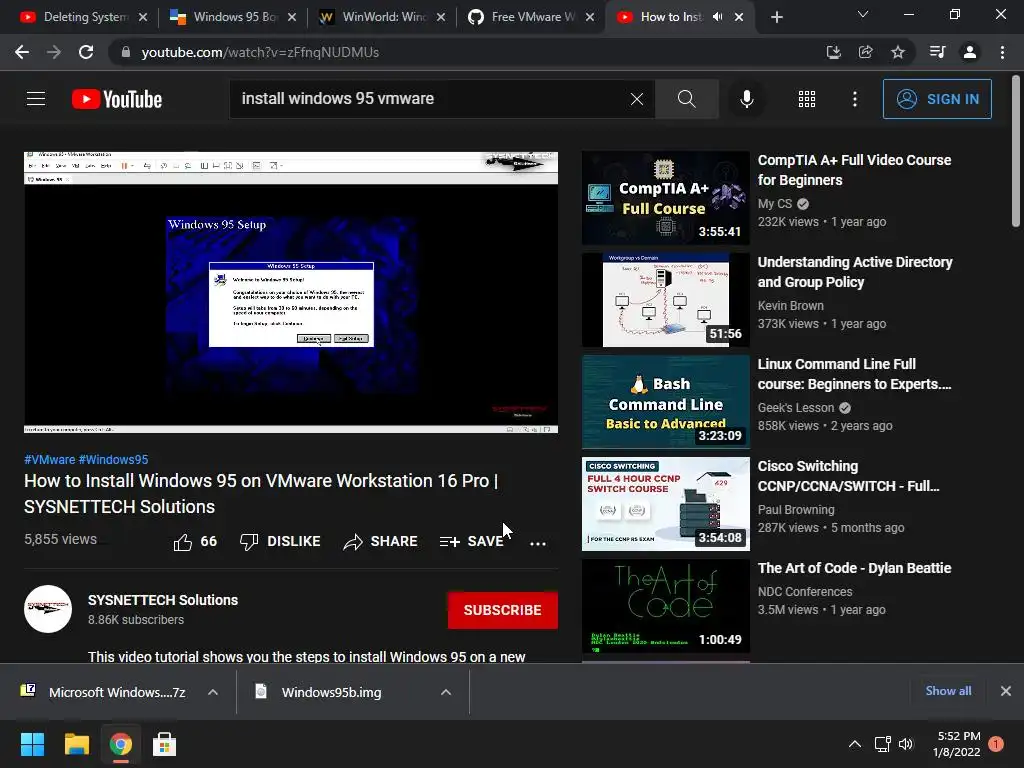Expand options for Windows95b.img download

tap(446, 692)
